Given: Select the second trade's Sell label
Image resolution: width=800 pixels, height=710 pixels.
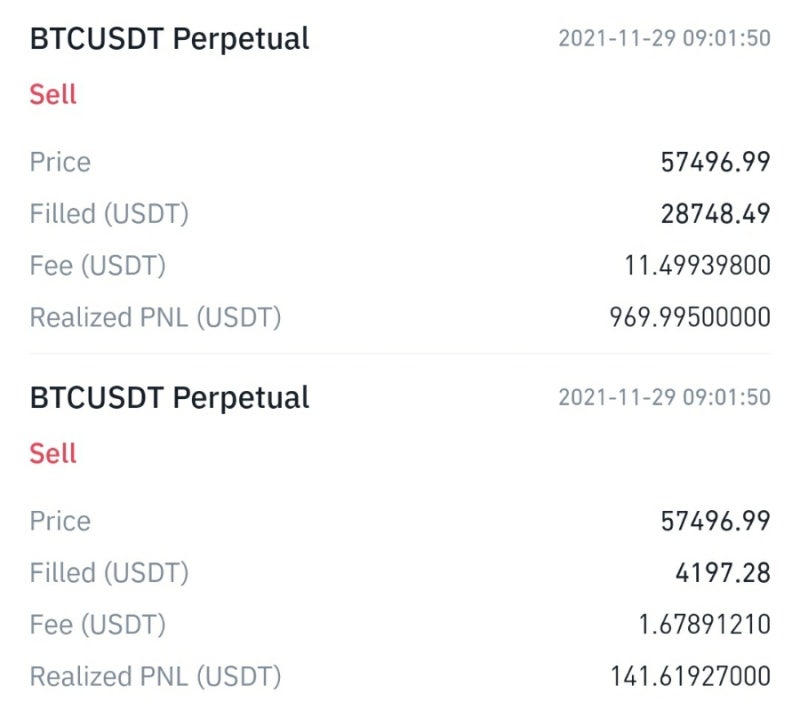Looking at the screenshot, I should 53,453.
